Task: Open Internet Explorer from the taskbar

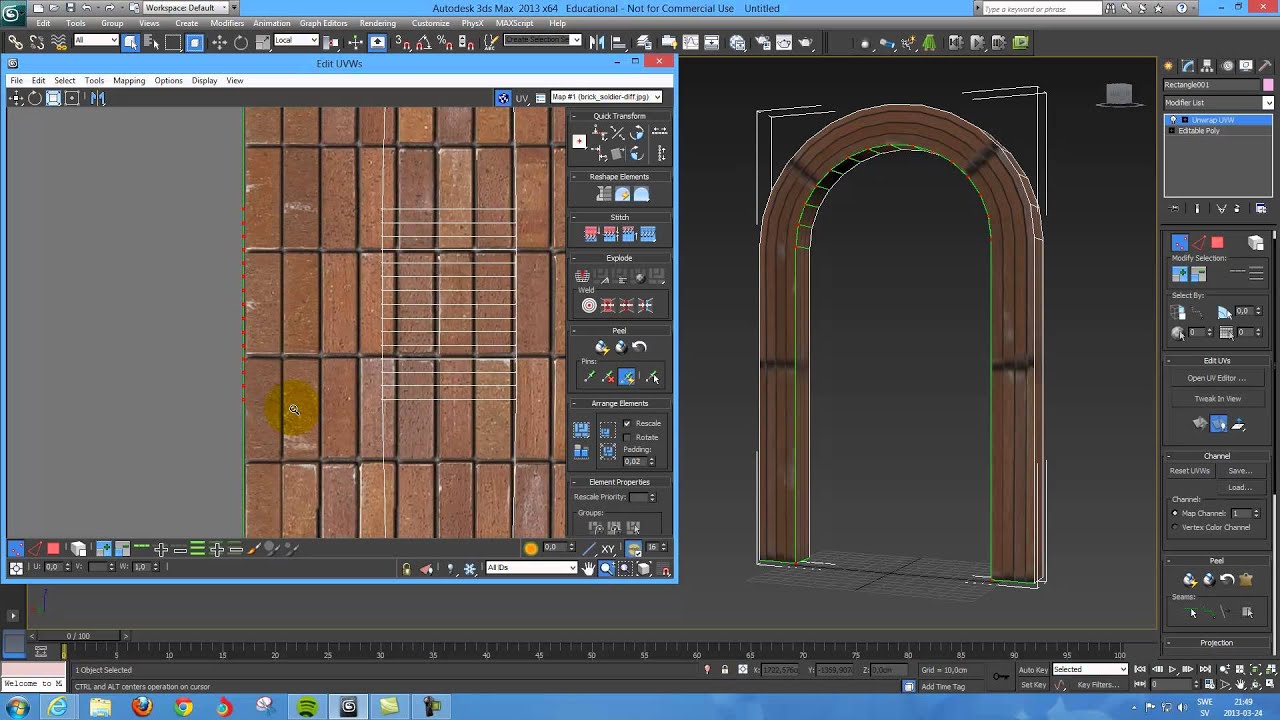Action: tap(58, 707)
